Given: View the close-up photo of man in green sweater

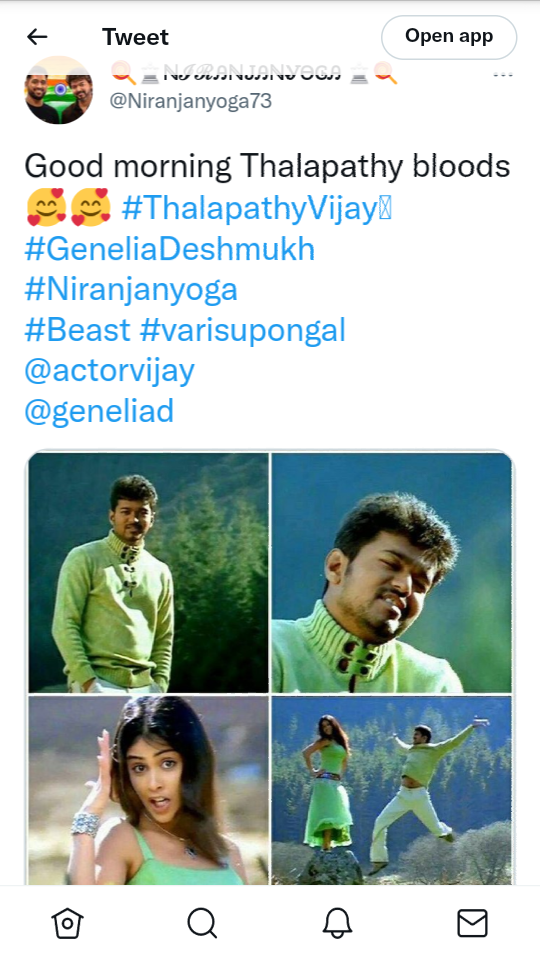Looking at the screenshot, I should click(391, 572).
